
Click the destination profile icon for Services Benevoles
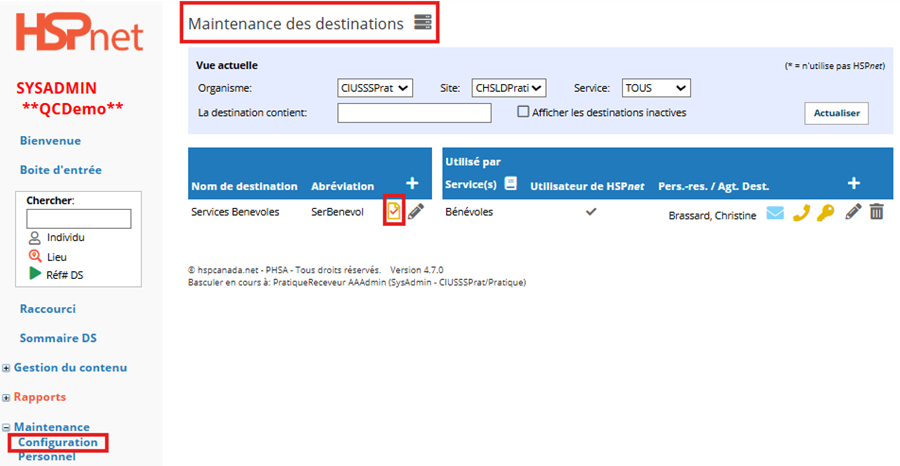pos(394,211)
